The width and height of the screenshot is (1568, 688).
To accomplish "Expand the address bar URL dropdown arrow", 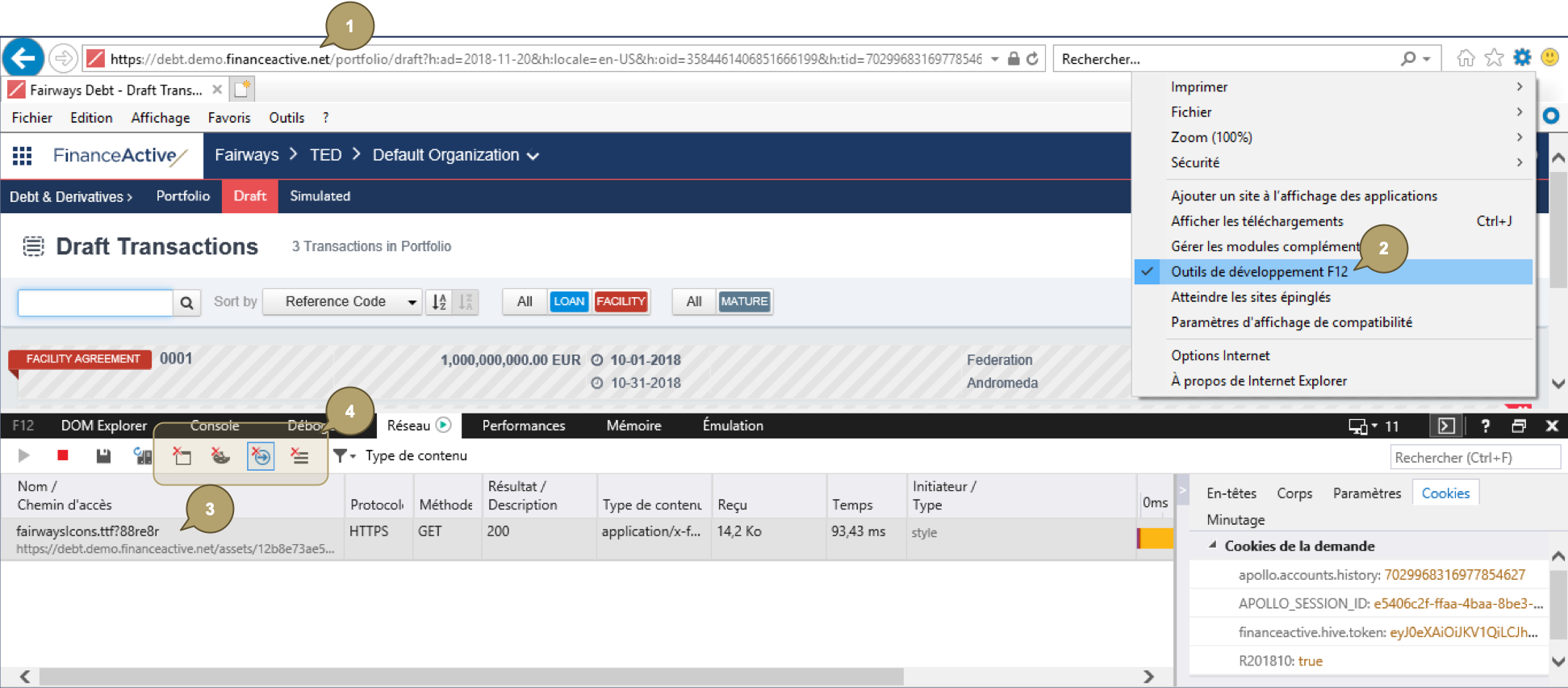I will click(994, 58).
